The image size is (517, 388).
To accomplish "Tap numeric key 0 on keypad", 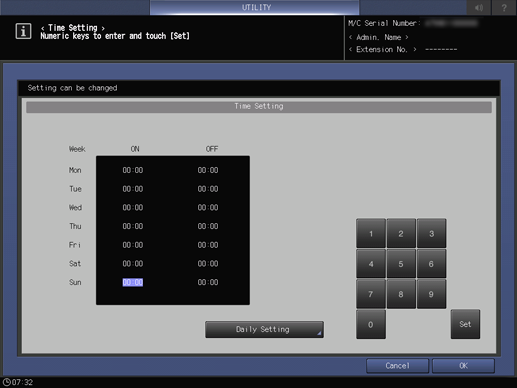I will tap(371, 324).
